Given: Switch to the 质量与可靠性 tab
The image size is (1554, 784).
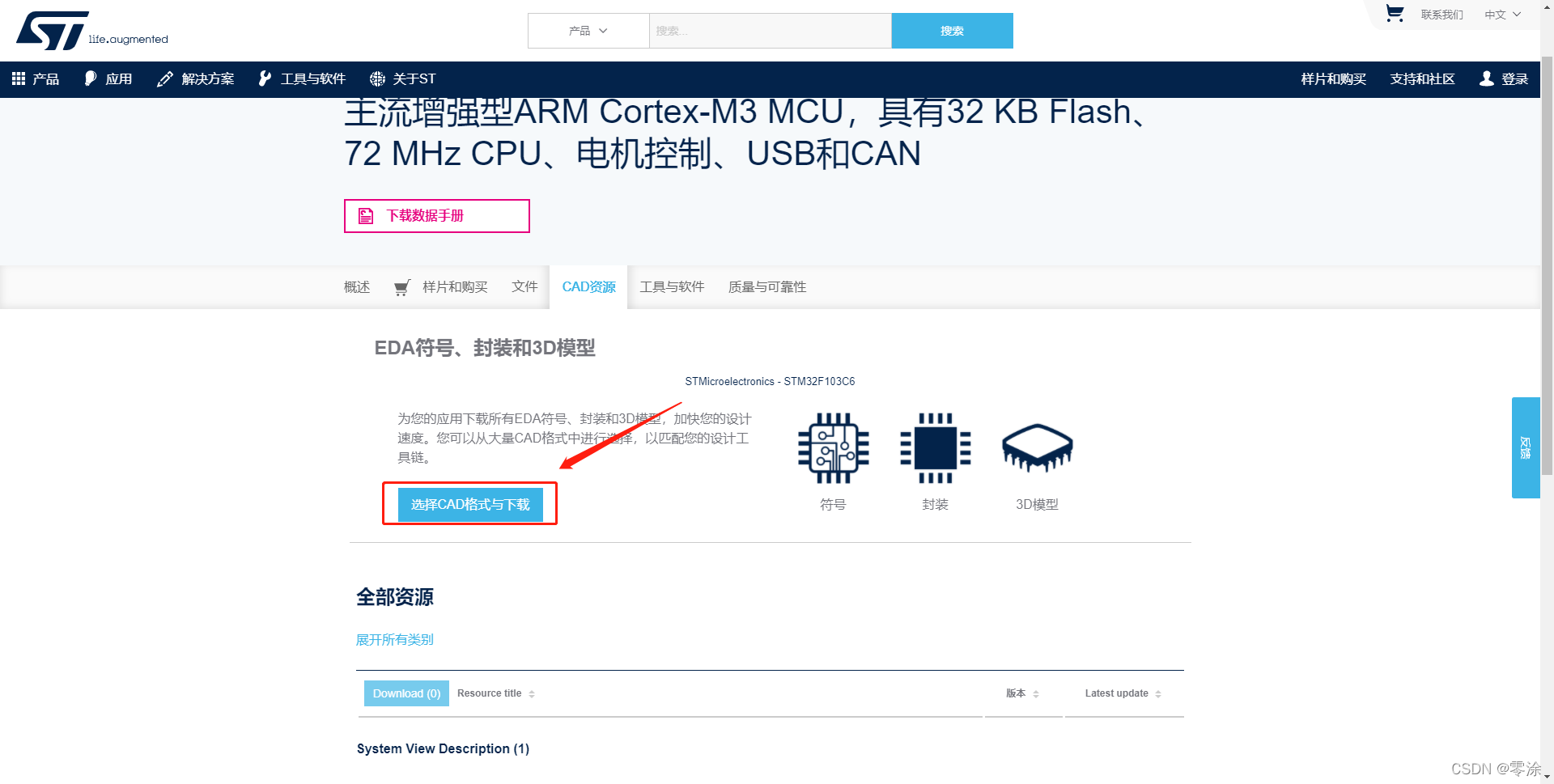Looking at the screenshot, I should coord(767,287).
